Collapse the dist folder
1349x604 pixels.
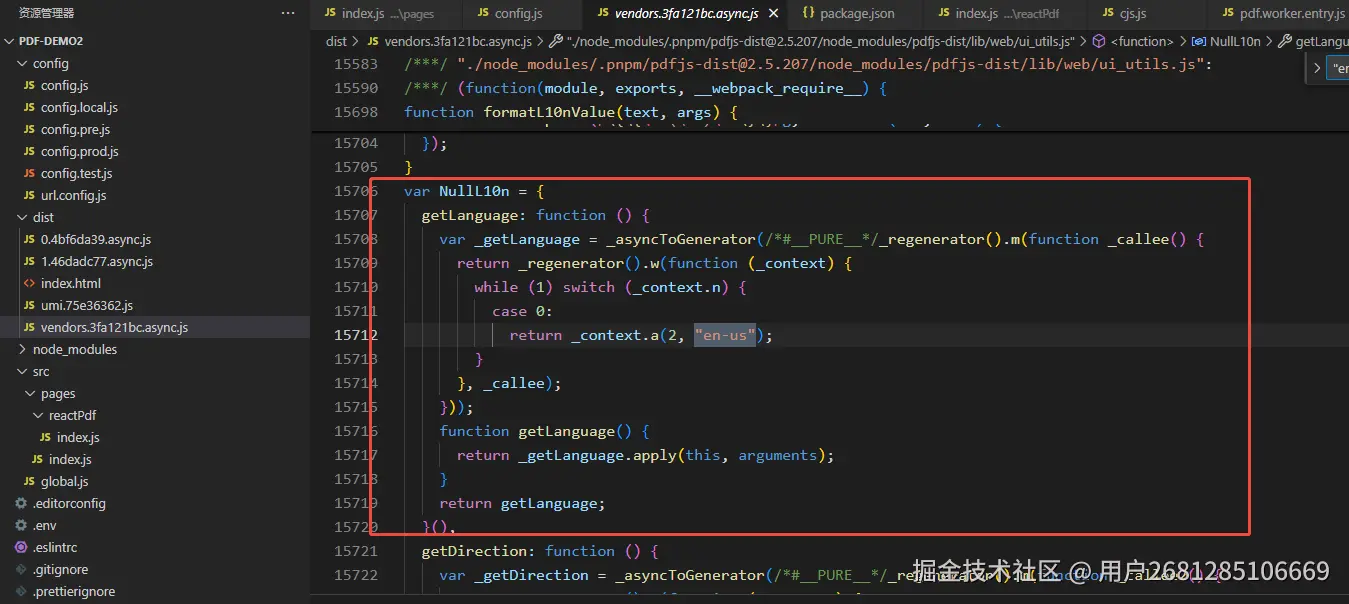pos(23,218)
